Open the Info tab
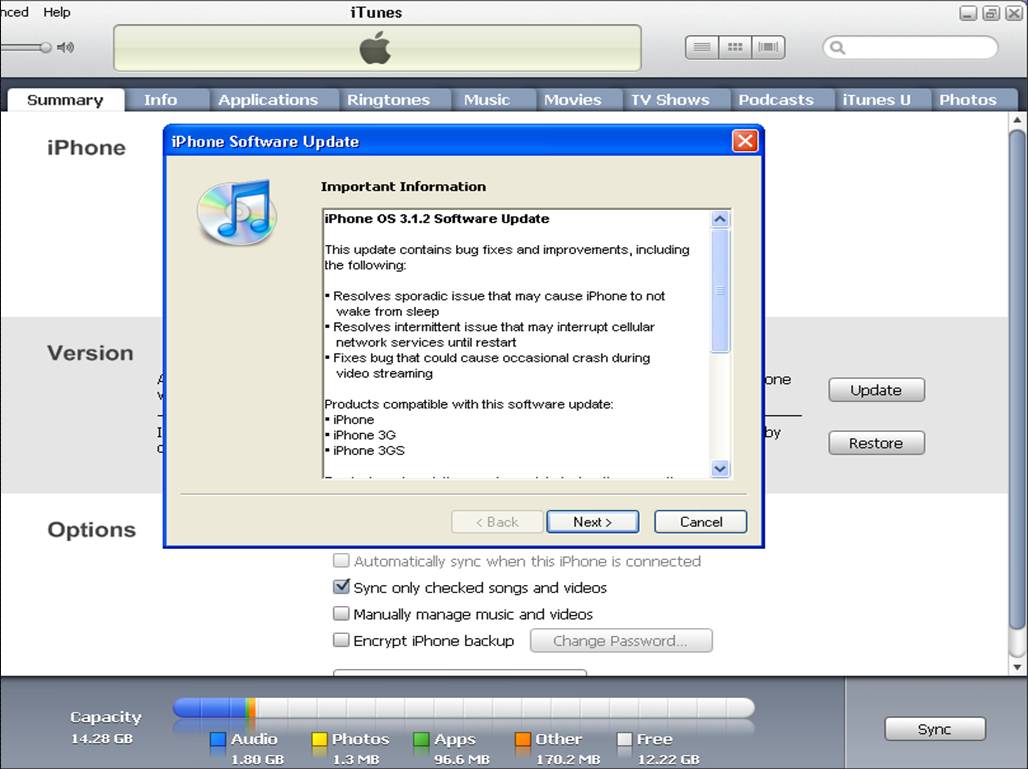 pyautogui.click(x=161, y=100)
